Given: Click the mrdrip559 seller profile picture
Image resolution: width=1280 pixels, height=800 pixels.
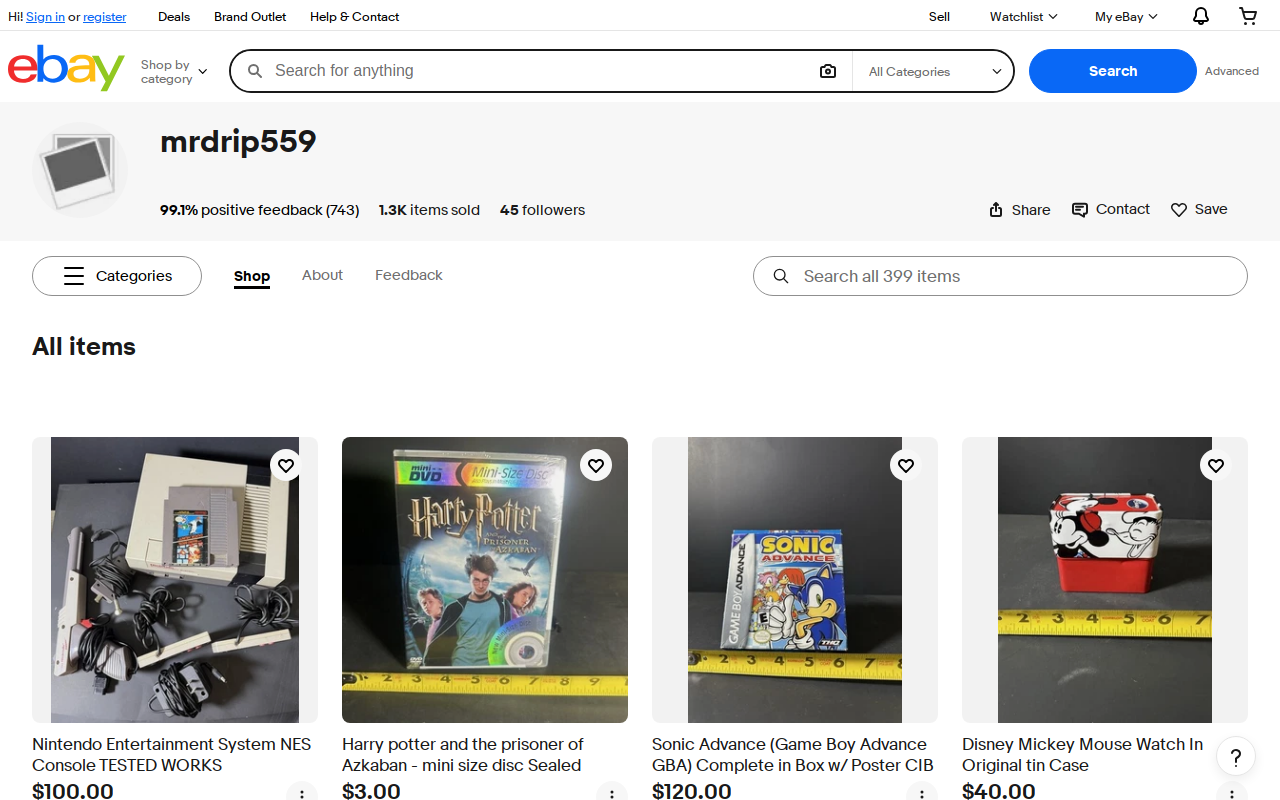Looking at the screenshot, I should pyautogui.click(x=80, y=170).
